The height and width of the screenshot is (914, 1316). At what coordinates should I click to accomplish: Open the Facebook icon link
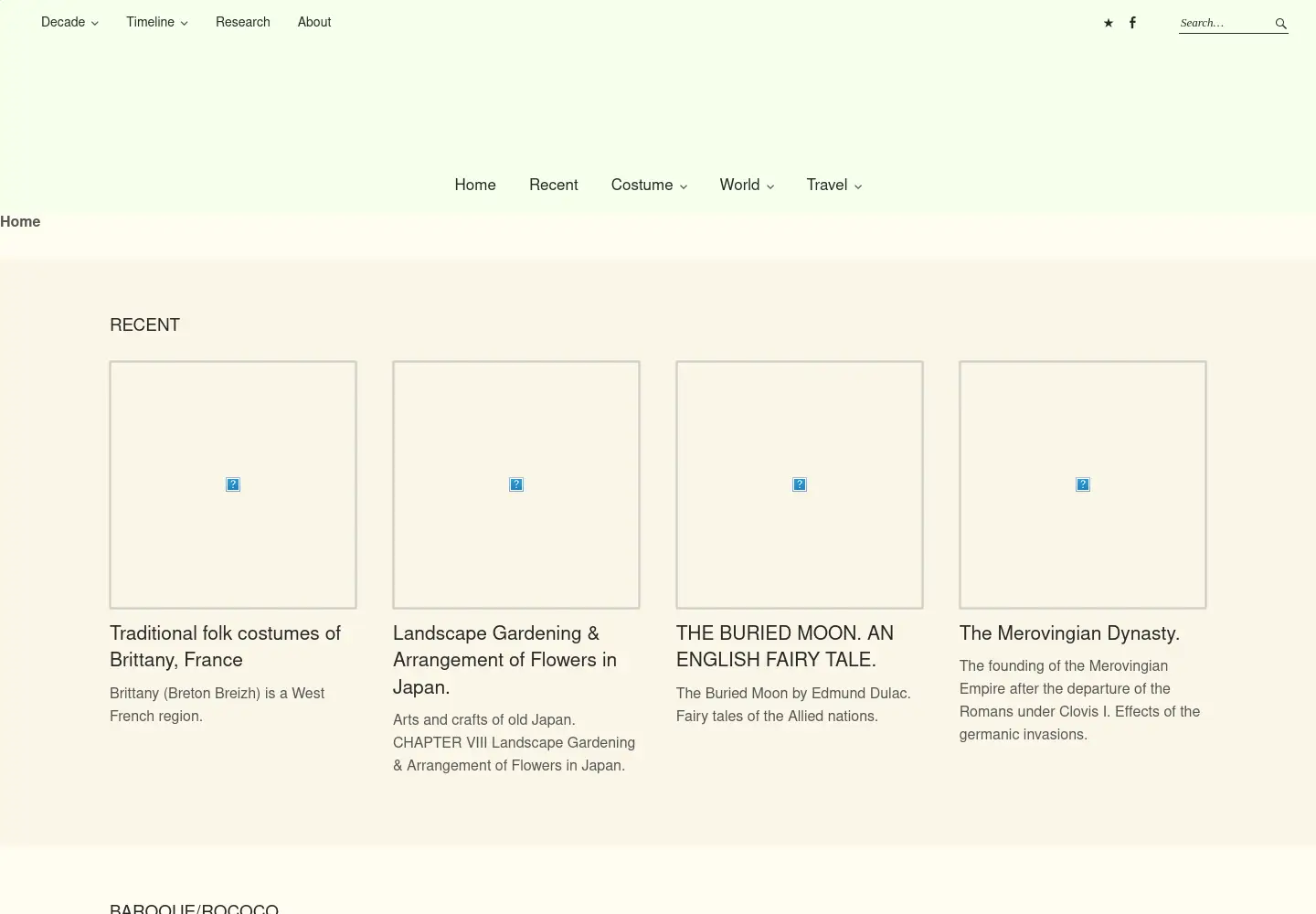1132,23
